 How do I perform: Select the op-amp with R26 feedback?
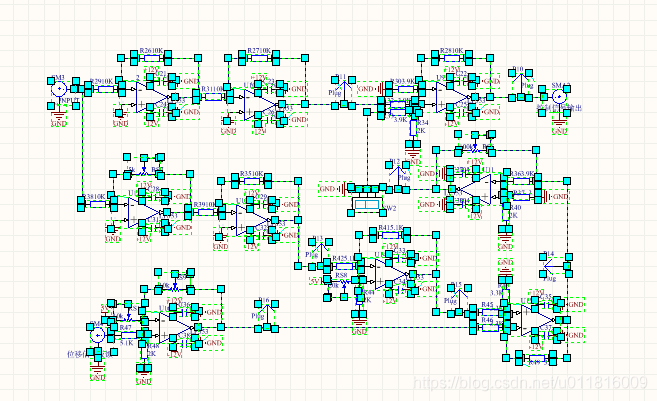pyautogui.click(x=152, y=97)
